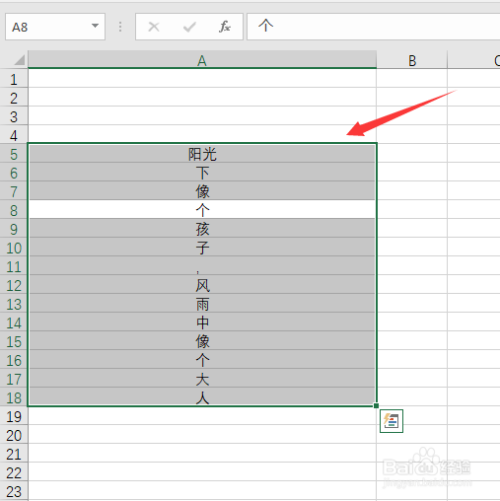Open the Name Box dropdown arrow
This screenshot has height=501, width=500.
click(95, 26)
